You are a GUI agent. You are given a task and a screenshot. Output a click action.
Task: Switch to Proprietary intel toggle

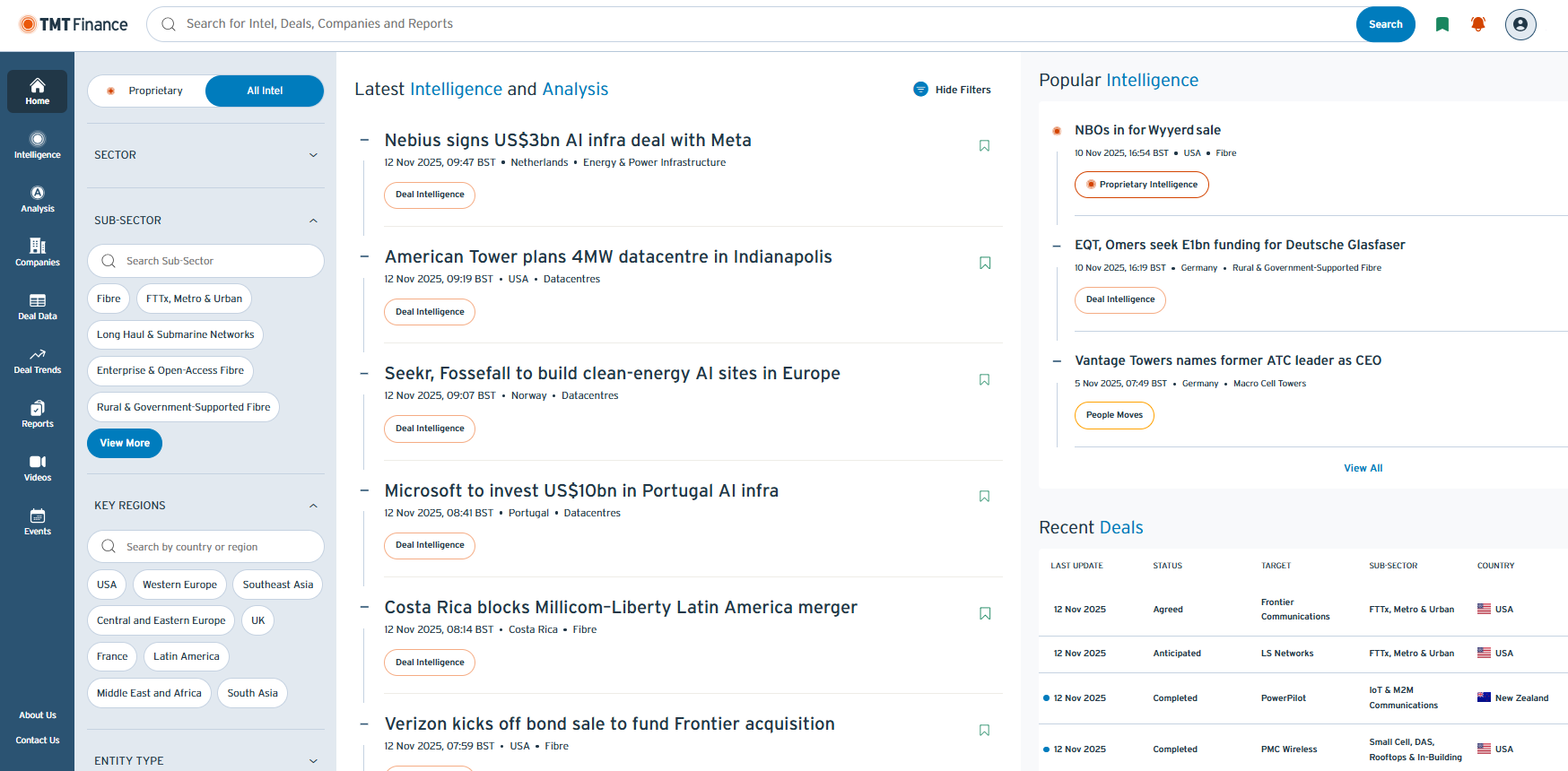[147, 91]
